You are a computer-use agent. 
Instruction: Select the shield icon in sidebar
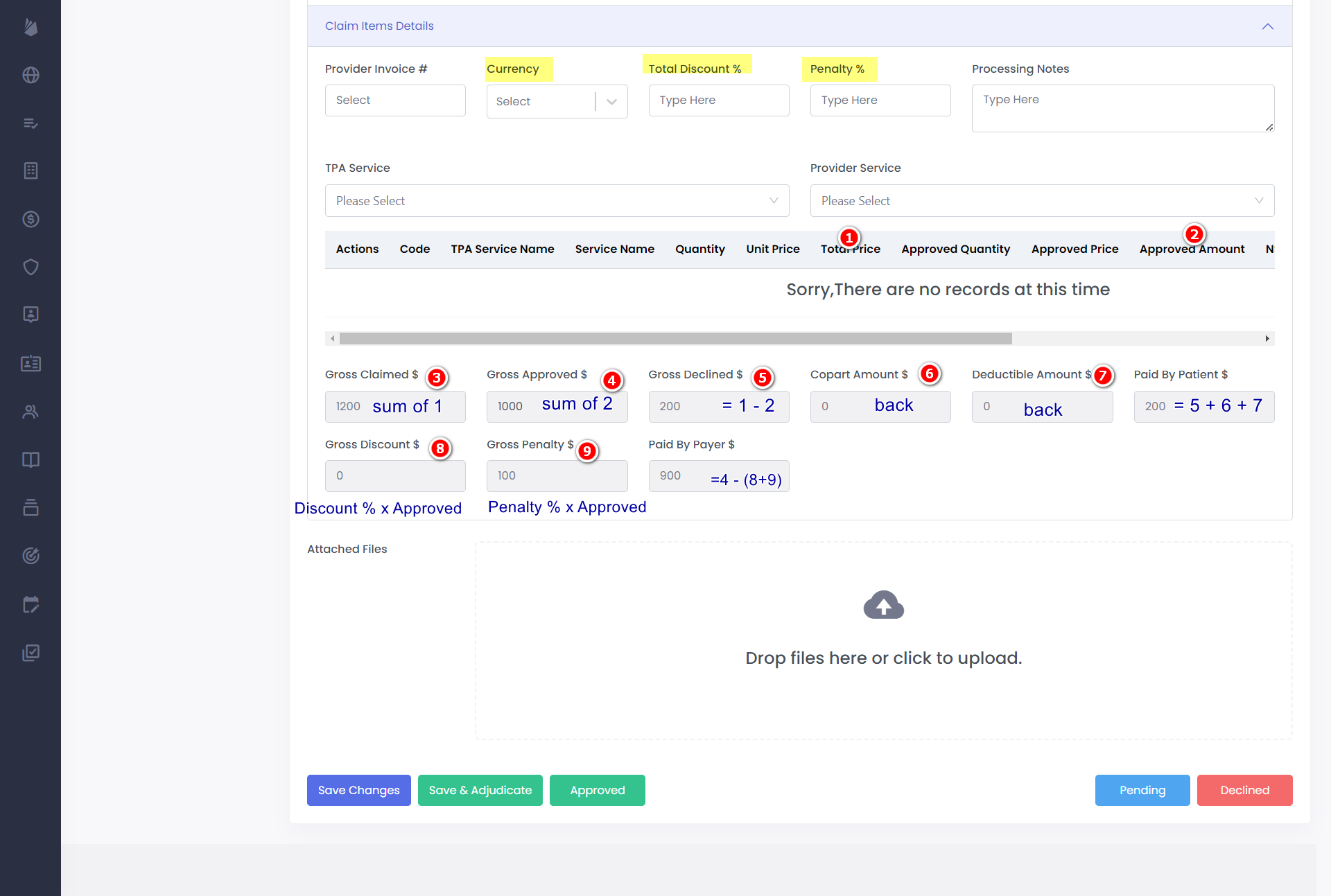[31, 267]
